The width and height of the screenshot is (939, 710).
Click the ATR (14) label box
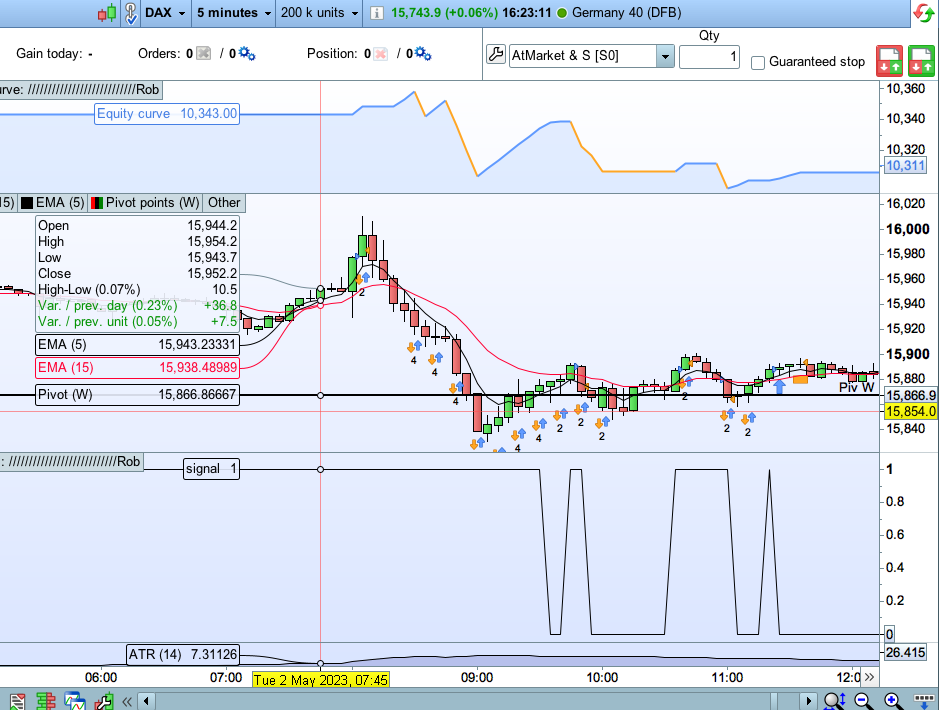click(183, 654)
